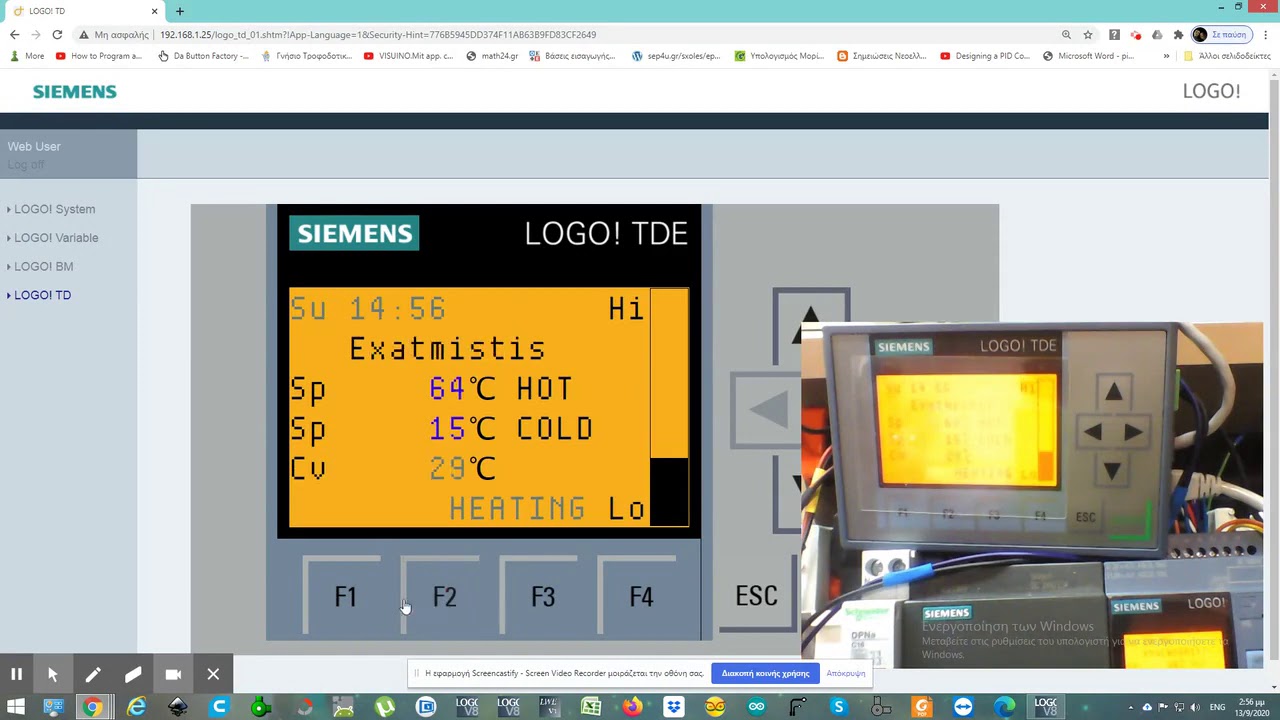Screen dimensions: 1280x720
Task: Go back in the browser
Action: coord(14,34)
